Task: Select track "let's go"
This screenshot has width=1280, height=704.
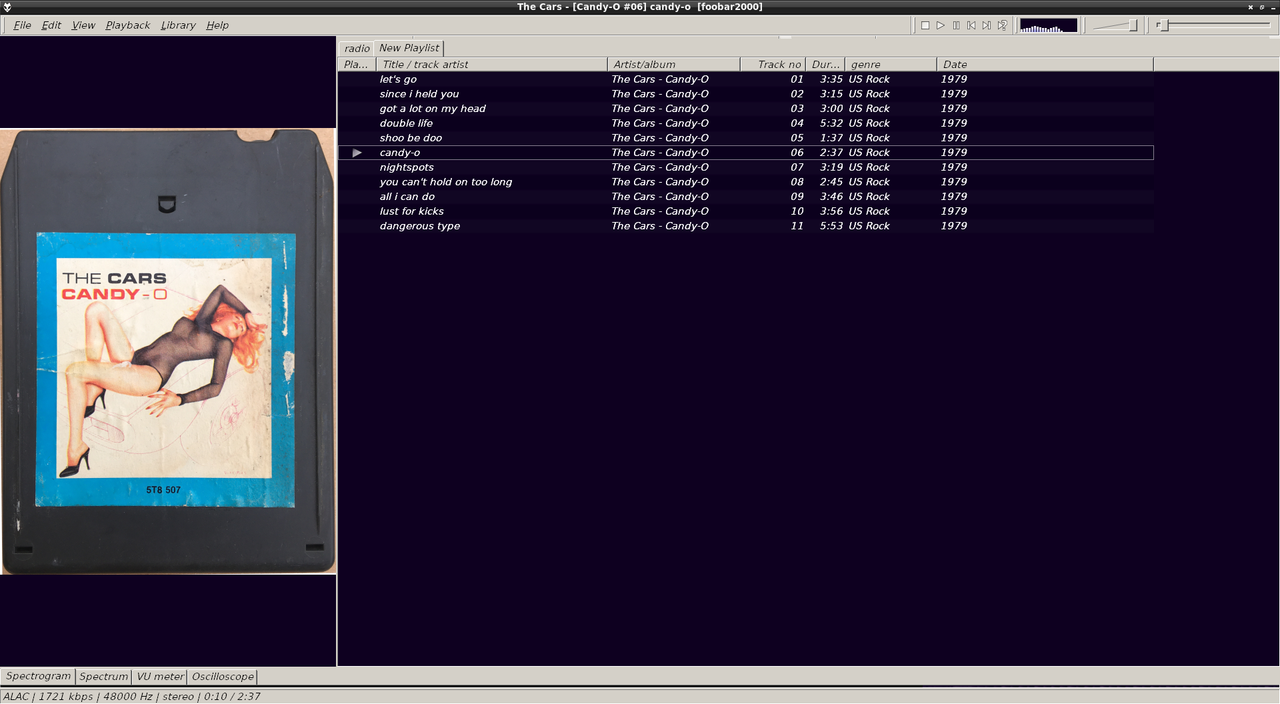Action: coord(746,79)
